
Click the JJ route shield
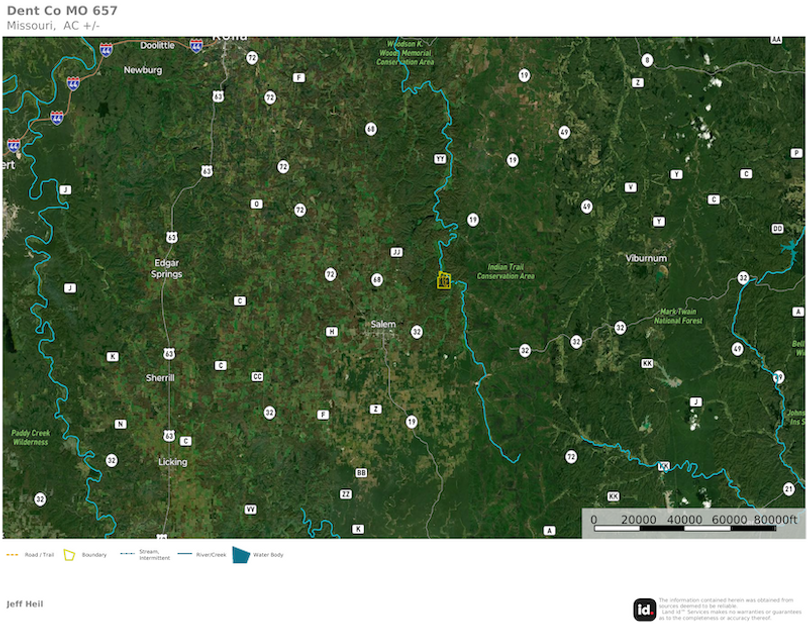tap(396, 252)
